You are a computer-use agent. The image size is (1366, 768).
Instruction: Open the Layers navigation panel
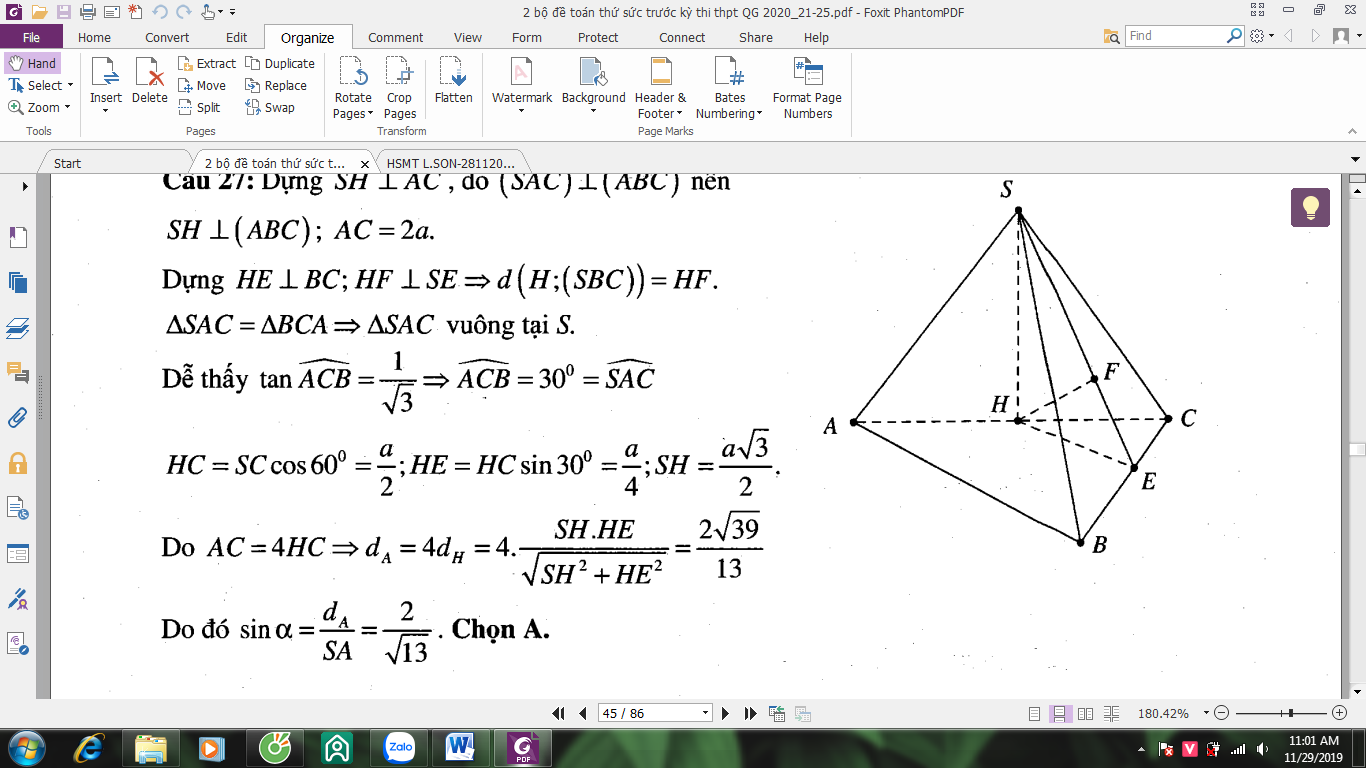(x=18, y=327)
